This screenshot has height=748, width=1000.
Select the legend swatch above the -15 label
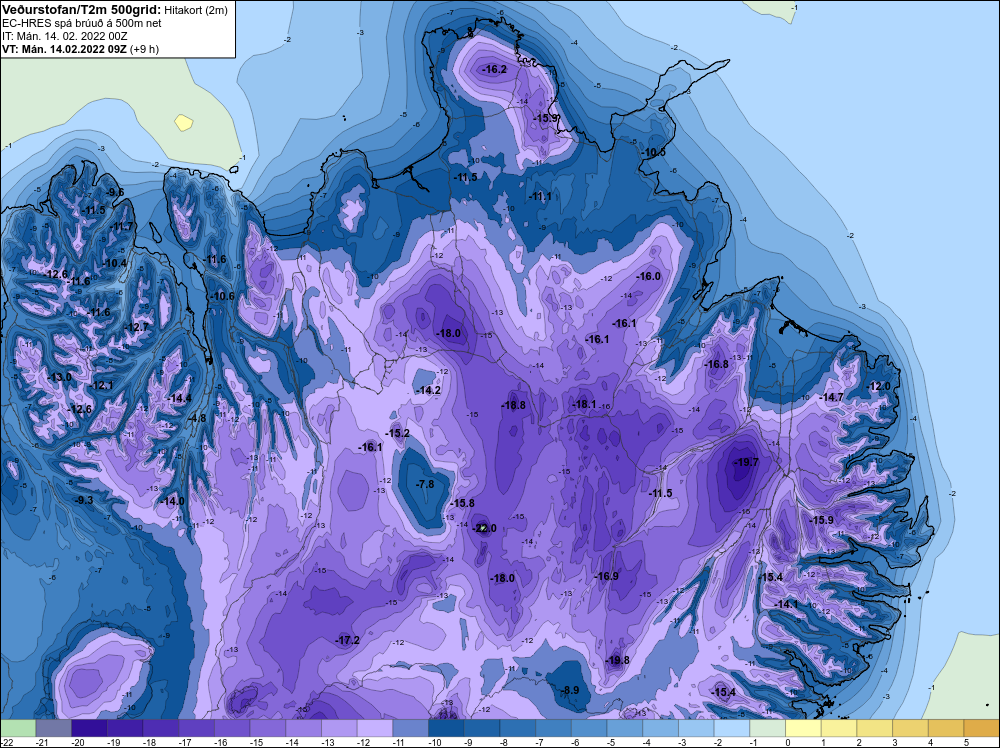268,728
